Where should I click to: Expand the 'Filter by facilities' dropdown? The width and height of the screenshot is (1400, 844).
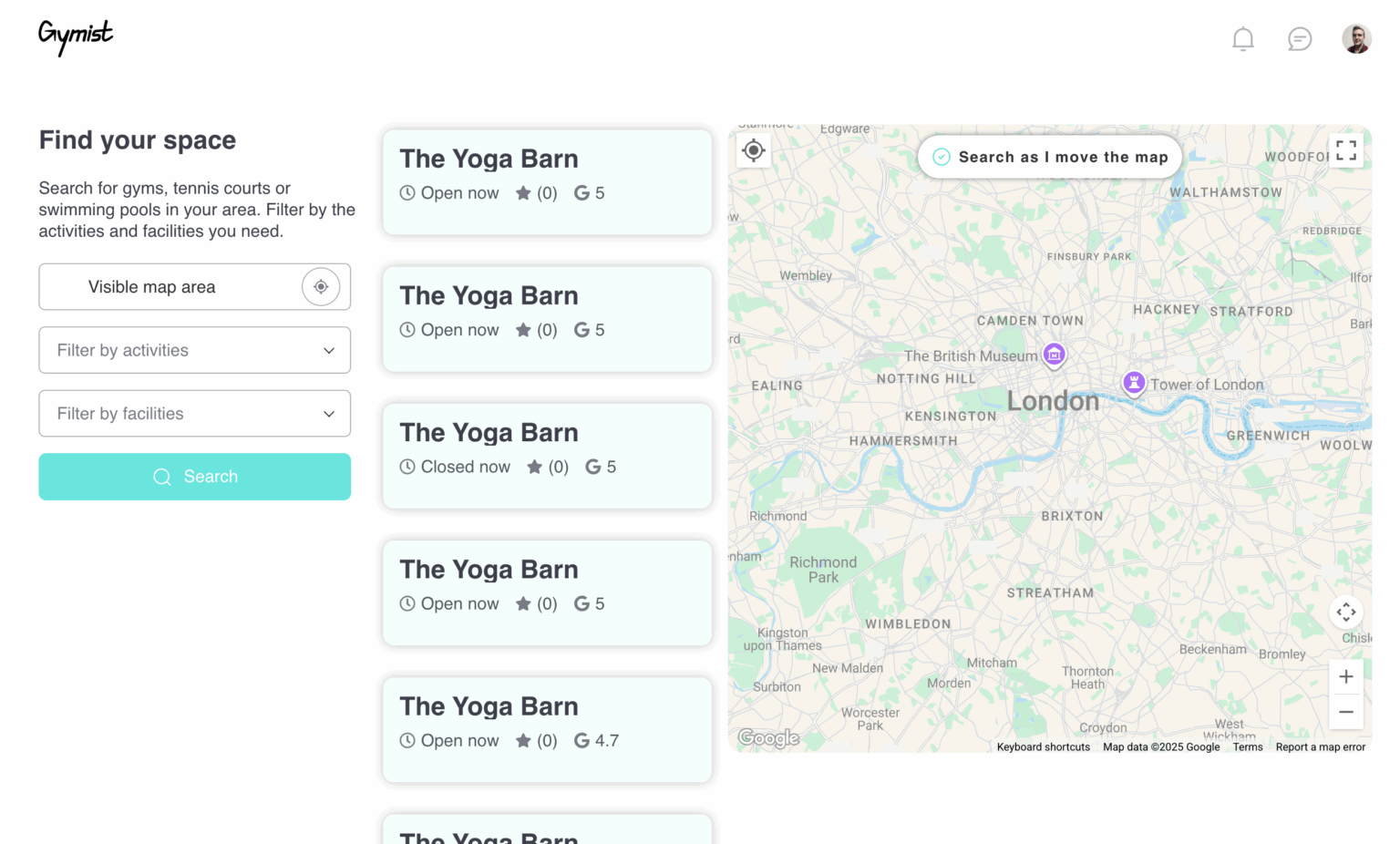coord(195,414)
